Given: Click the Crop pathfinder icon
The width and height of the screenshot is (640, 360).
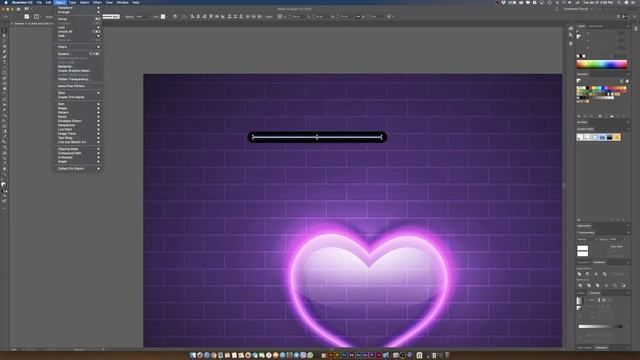Looking at the screenshot, I should tap(606, 285).
